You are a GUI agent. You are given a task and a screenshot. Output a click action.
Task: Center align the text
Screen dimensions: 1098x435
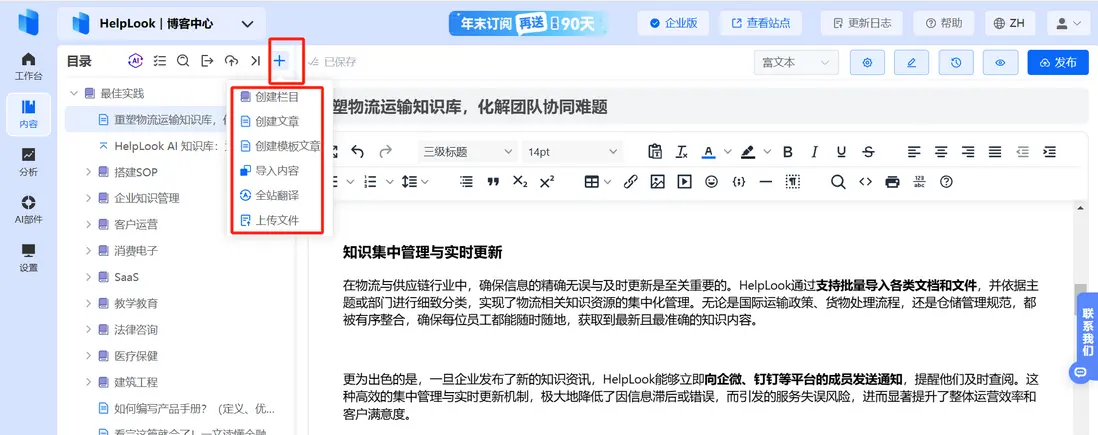tap(941, 151)
